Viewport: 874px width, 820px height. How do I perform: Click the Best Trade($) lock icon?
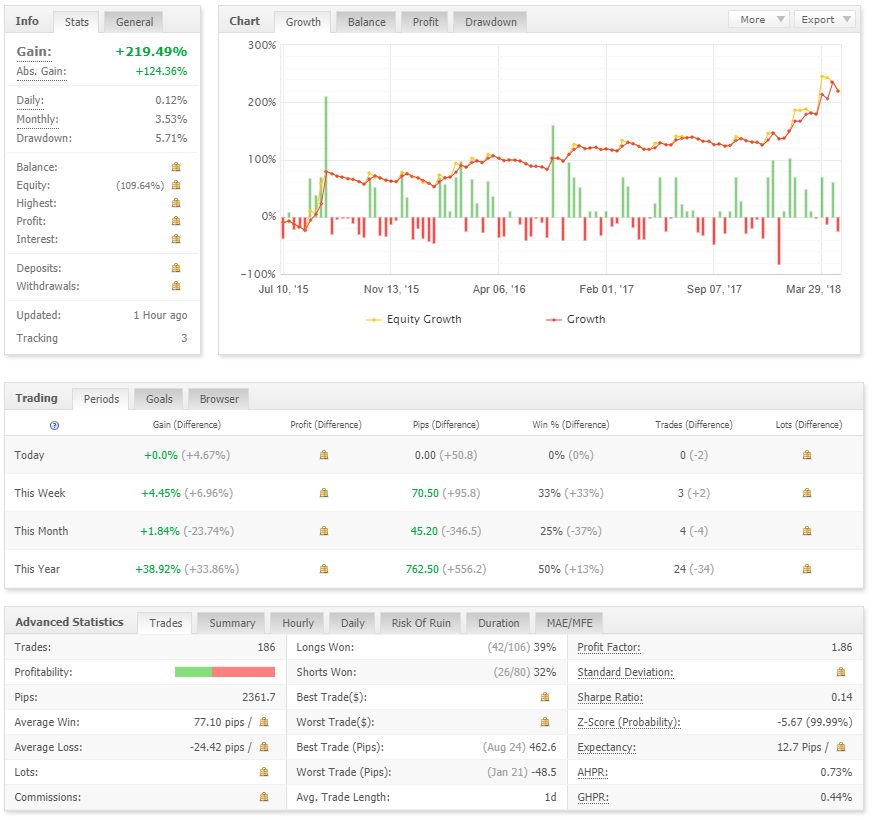[x=545, y=697]
